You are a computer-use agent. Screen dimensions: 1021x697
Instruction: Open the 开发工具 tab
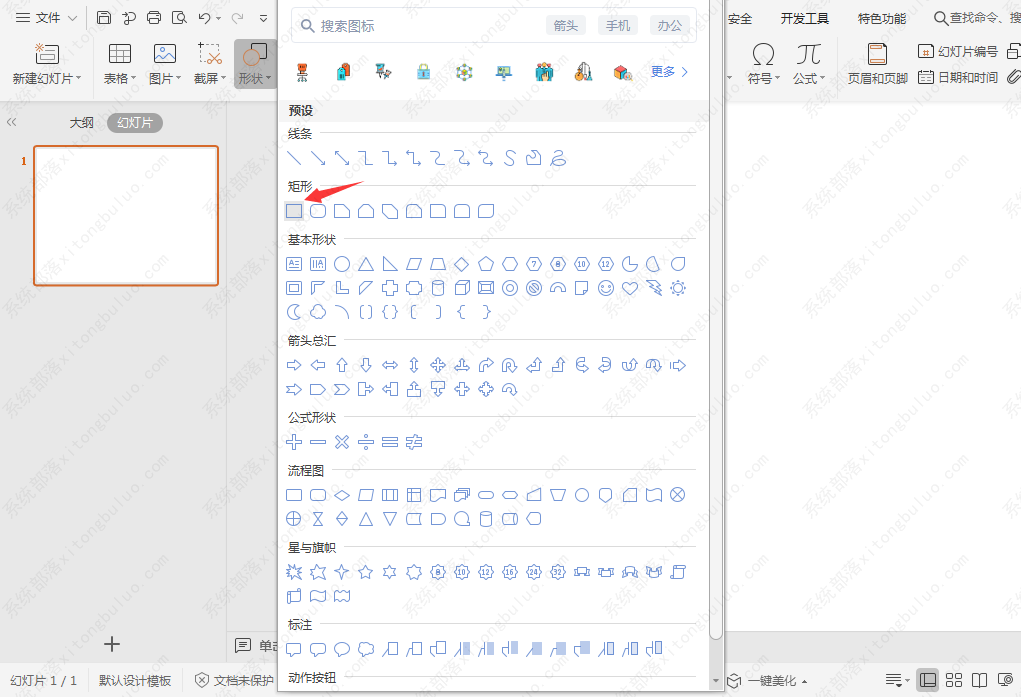(805, 19)
